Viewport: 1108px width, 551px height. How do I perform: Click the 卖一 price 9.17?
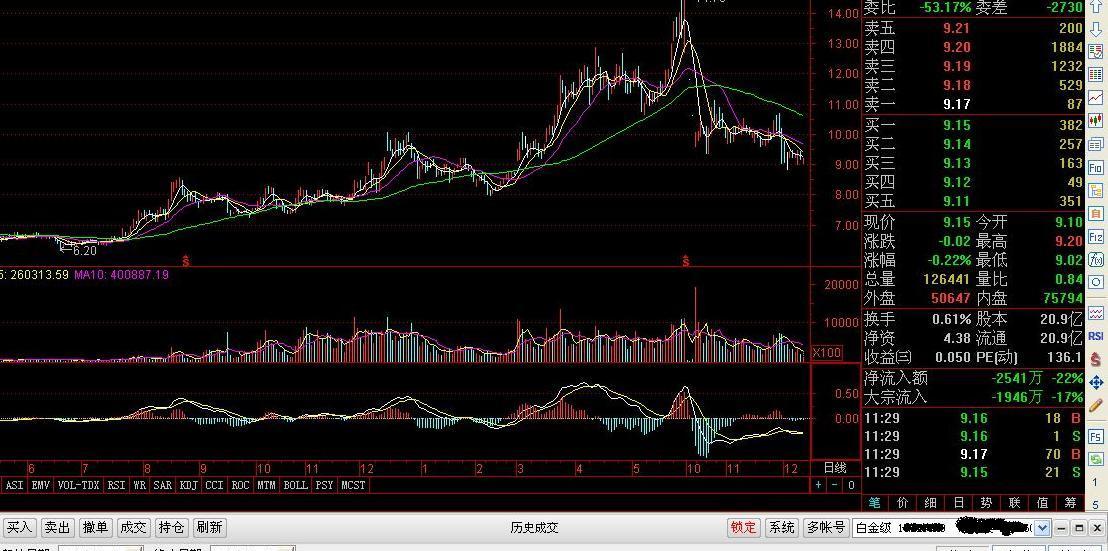[956, 104]
